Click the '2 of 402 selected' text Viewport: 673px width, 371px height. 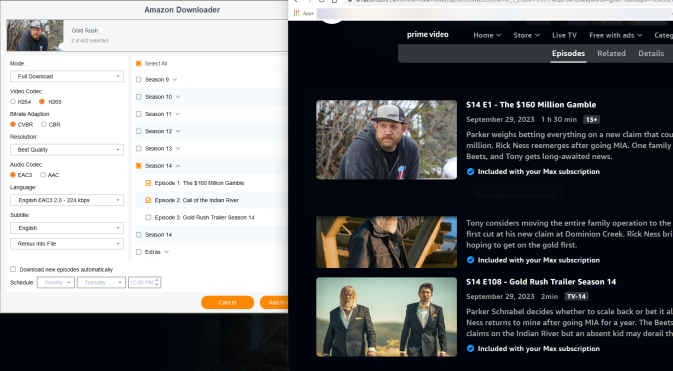(x=90, y=41)
